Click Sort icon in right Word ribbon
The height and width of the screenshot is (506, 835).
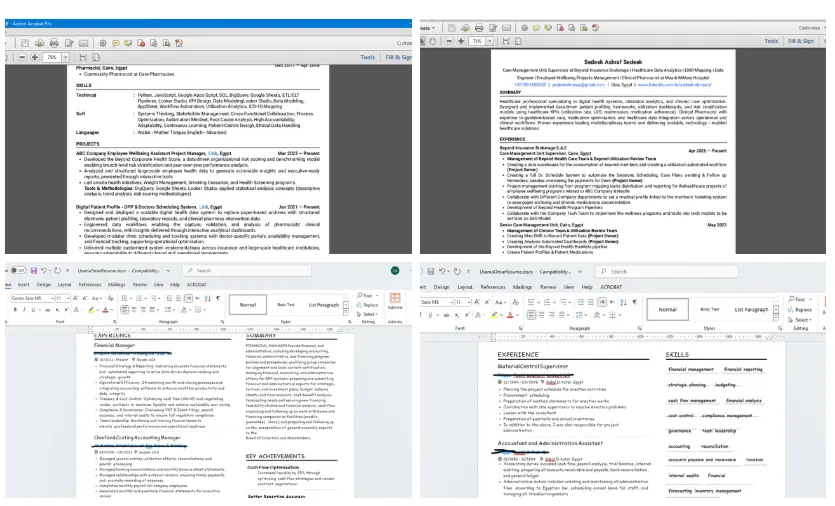click(x=623, y=302)
